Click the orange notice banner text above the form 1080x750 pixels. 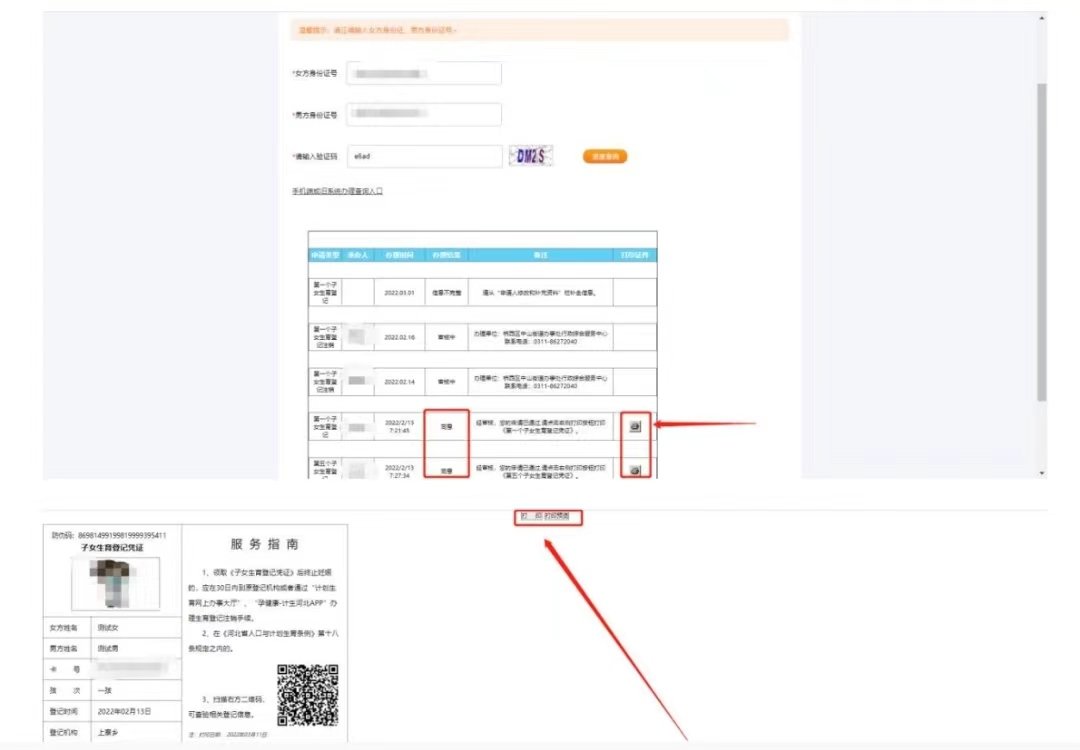coord(378,30)
